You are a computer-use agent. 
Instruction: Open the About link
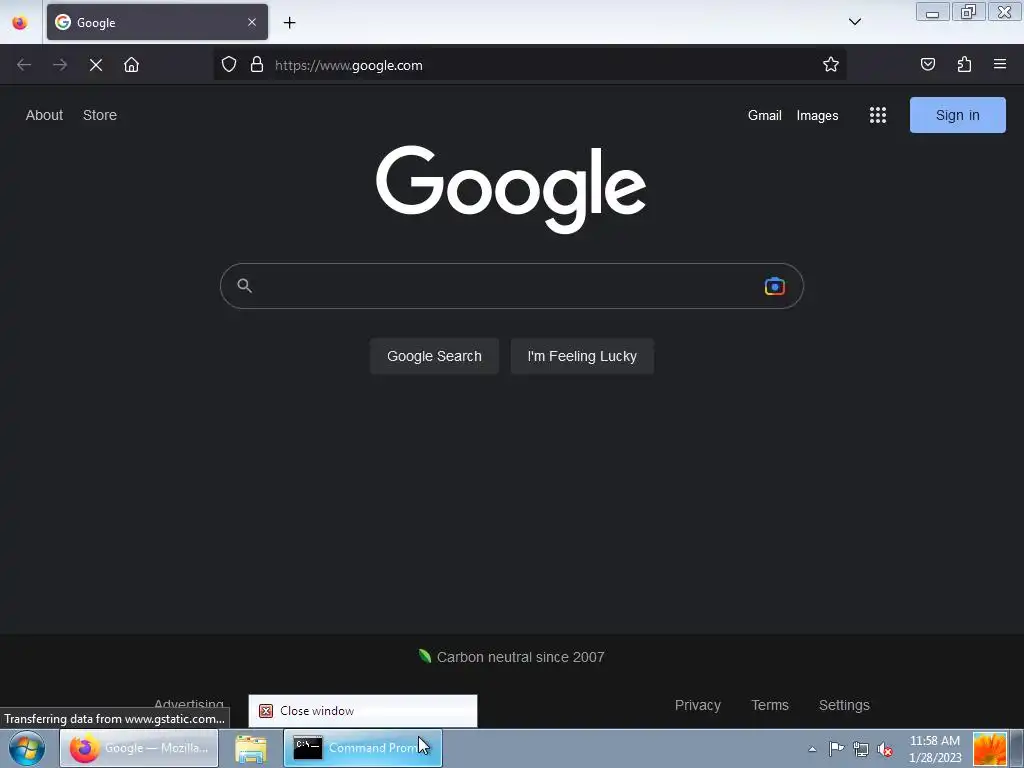point(44,115)
